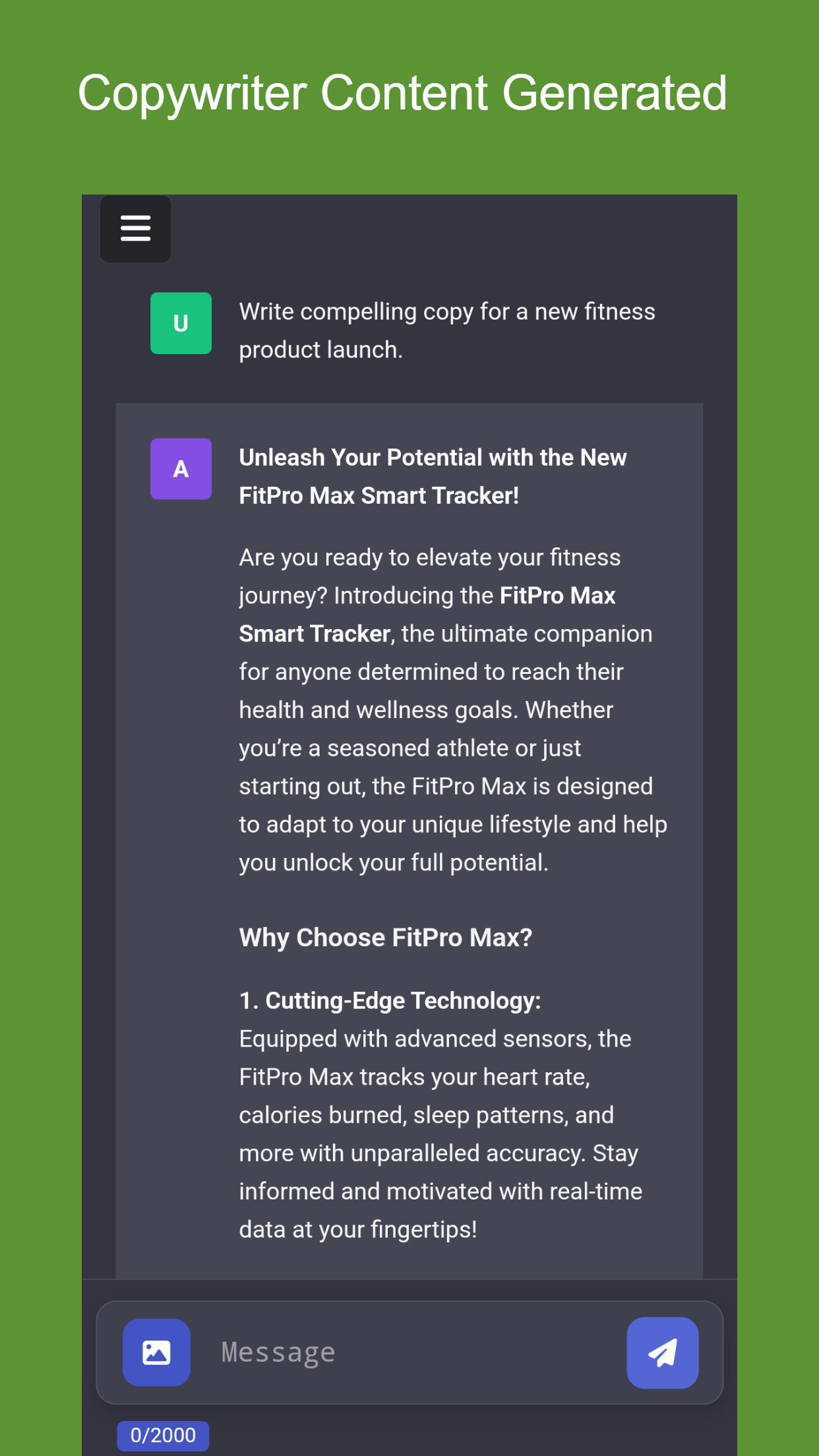
Task: Click 'data at your fingertips!' text line
Action: (x=357, y=1229)
